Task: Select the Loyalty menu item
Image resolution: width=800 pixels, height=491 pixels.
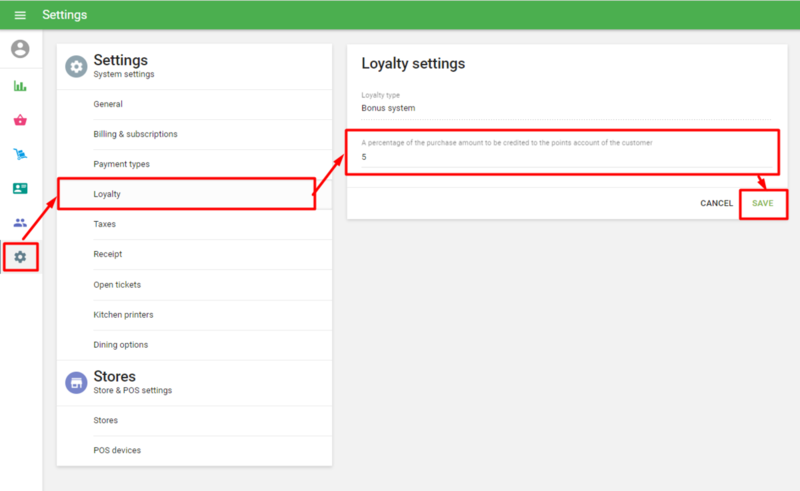Action: 107,194
